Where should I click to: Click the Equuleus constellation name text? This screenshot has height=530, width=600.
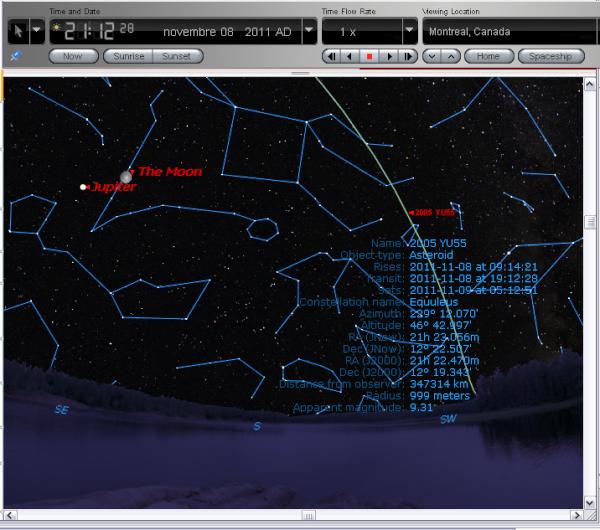tap(434, 302)
